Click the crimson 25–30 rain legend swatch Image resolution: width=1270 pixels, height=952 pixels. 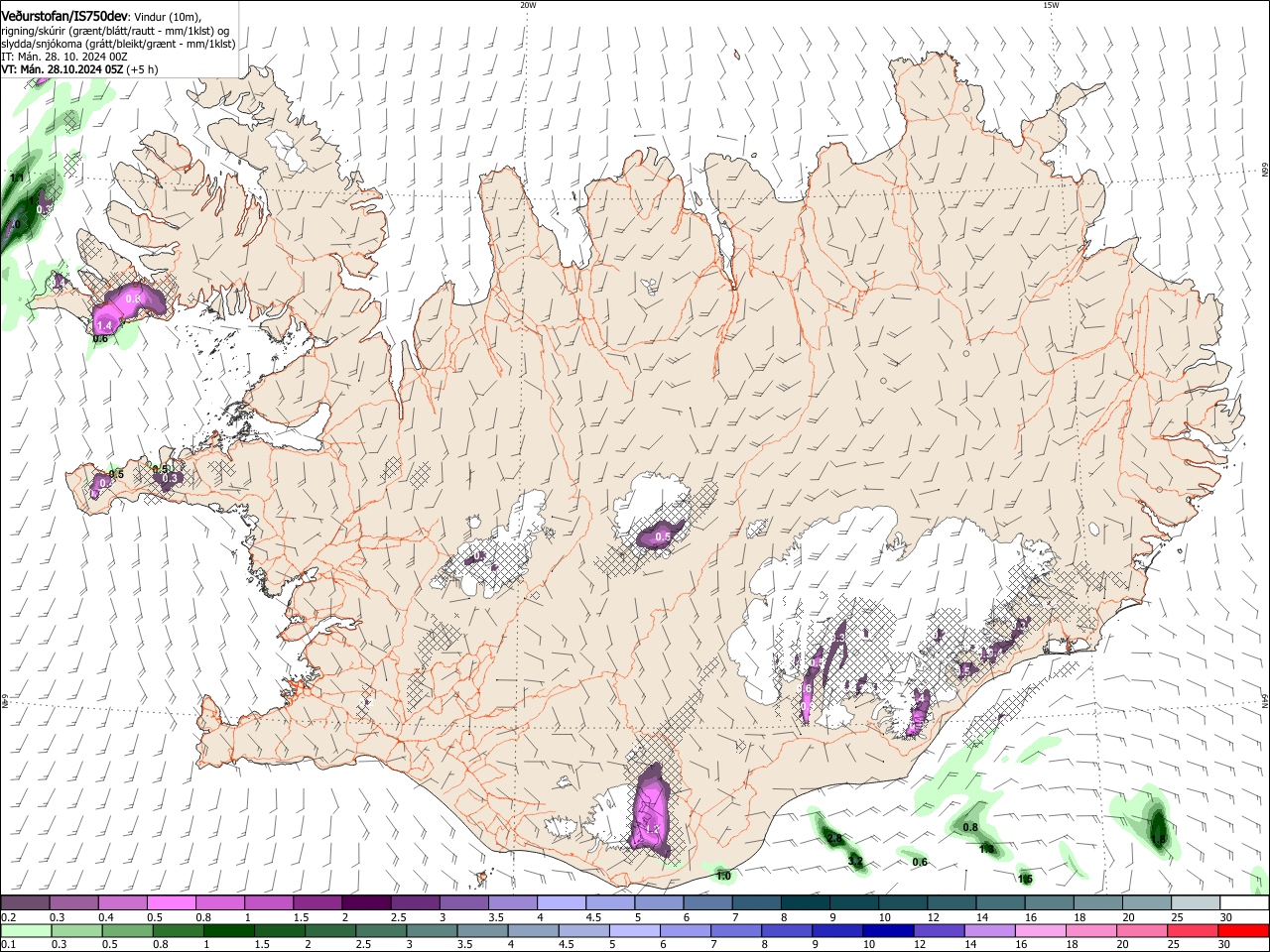pos(1193,930)
